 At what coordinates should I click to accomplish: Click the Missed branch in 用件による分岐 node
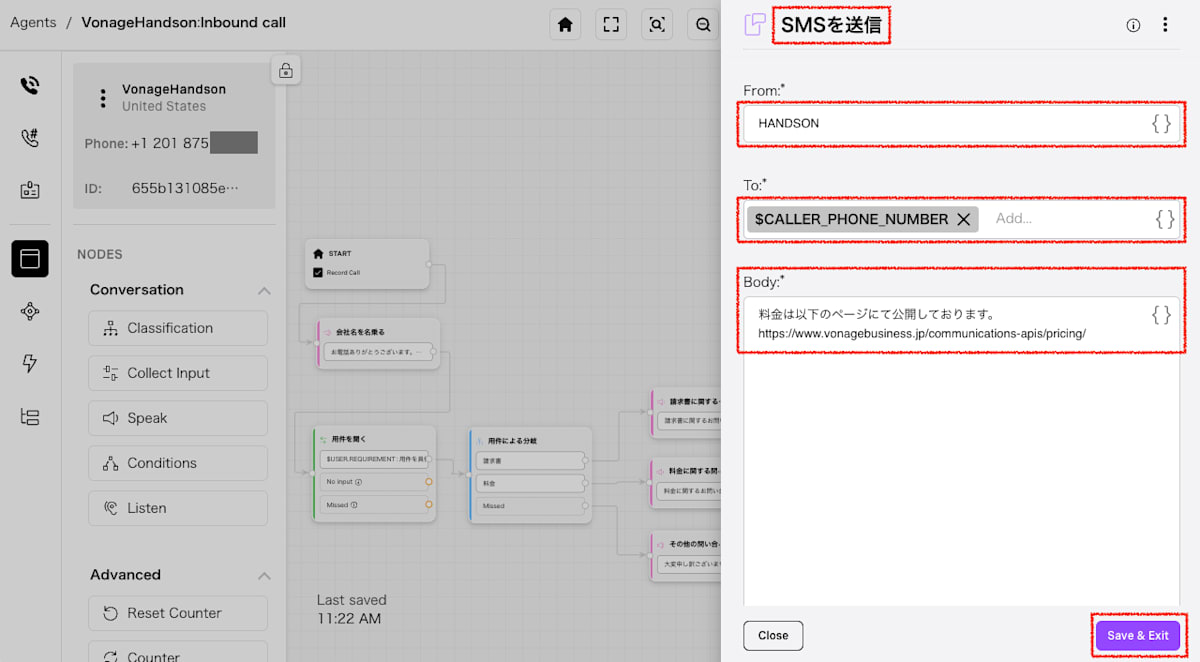(x=530, y=506)
